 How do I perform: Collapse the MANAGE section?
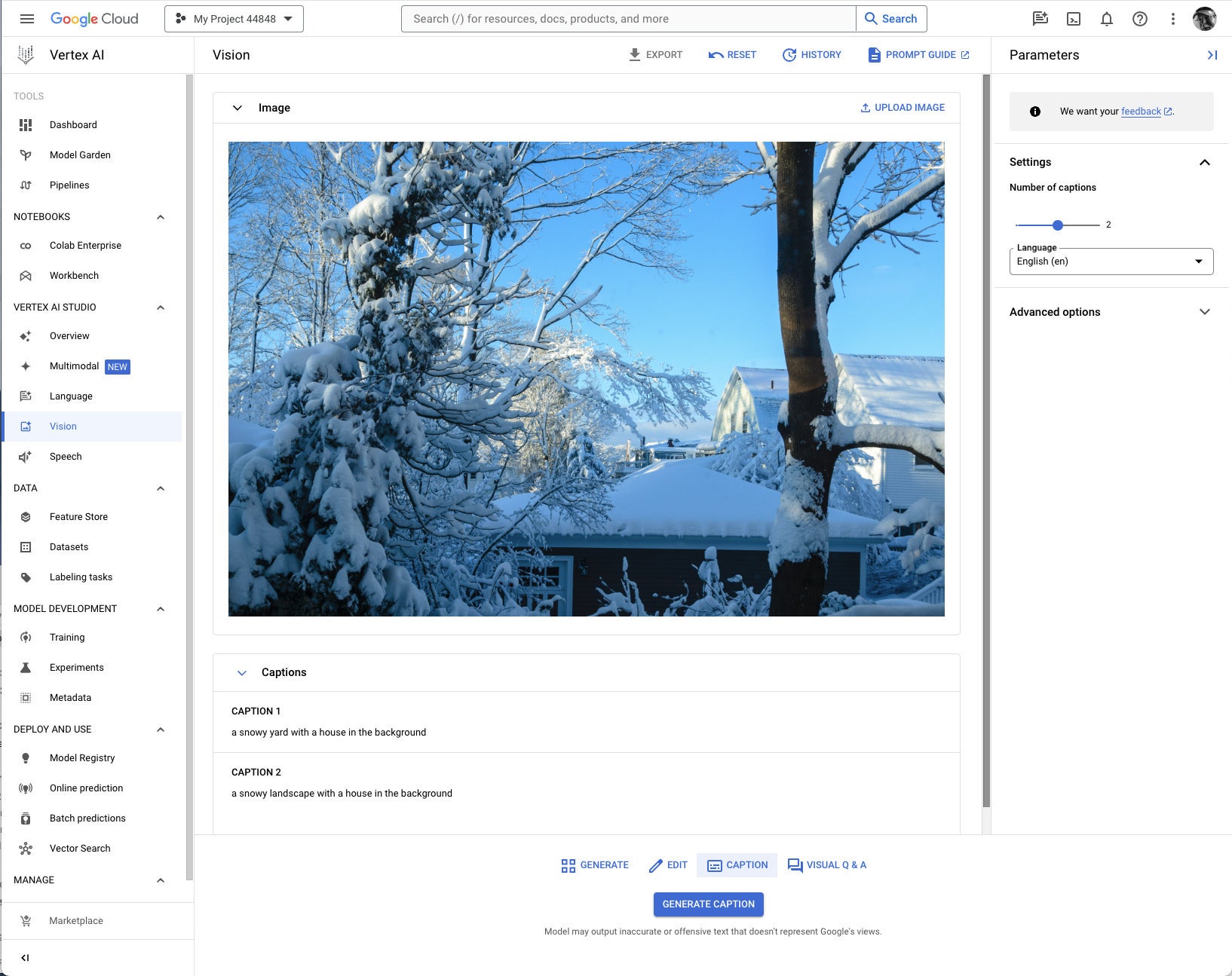(160, 880)
